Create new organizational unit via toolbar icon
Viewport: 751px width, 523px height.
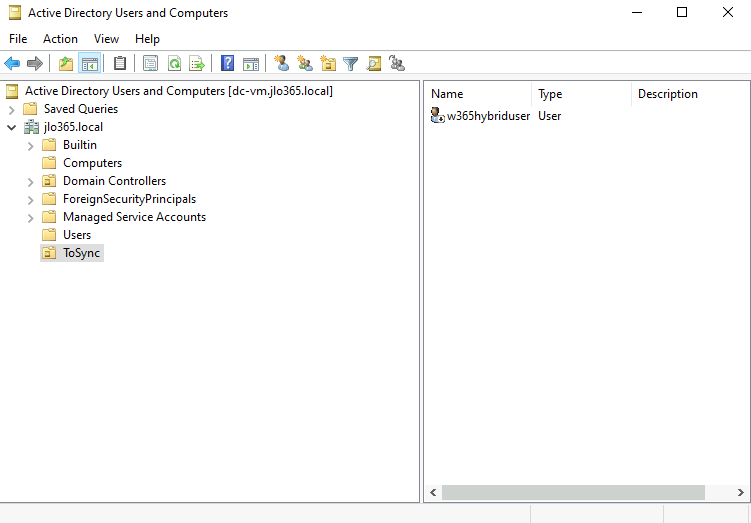[x=328, y=63]
